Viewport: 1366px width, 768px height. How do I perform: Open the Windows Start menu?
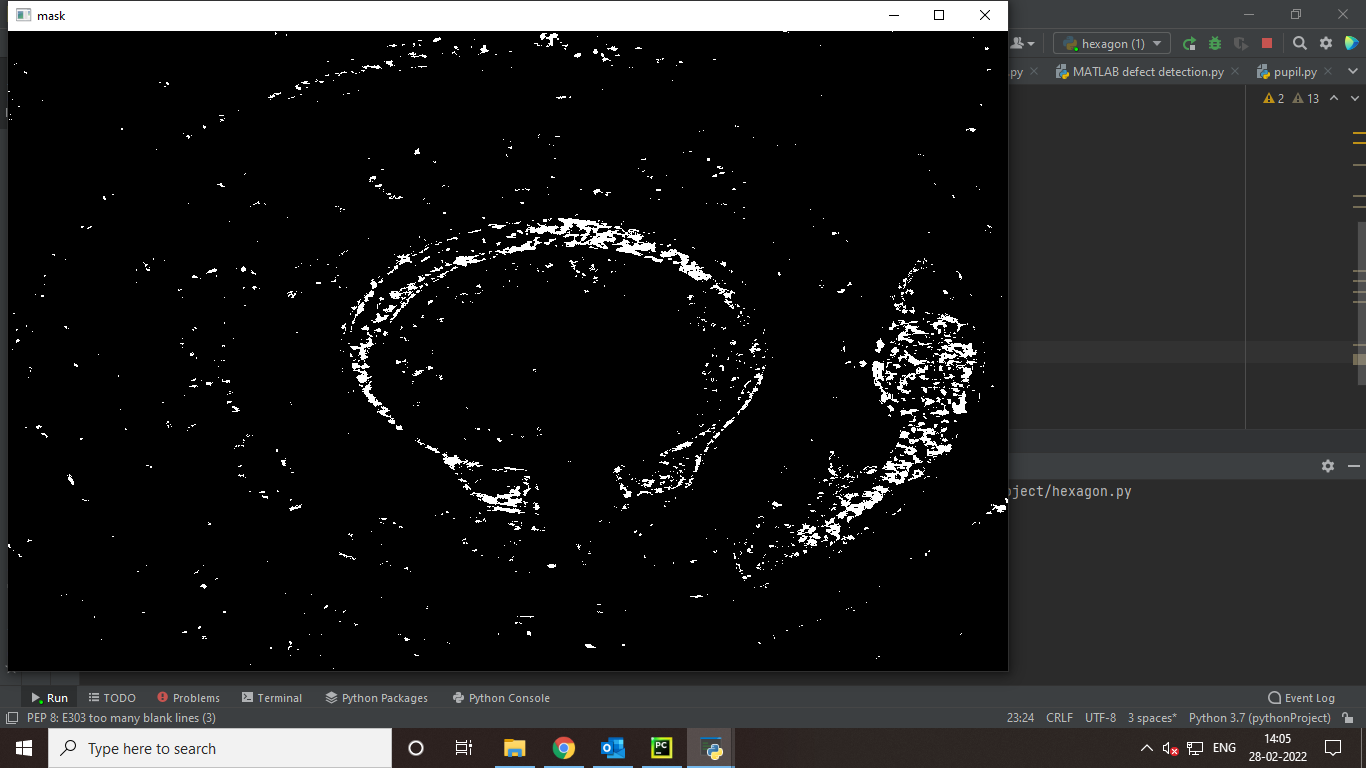point(24,748)
